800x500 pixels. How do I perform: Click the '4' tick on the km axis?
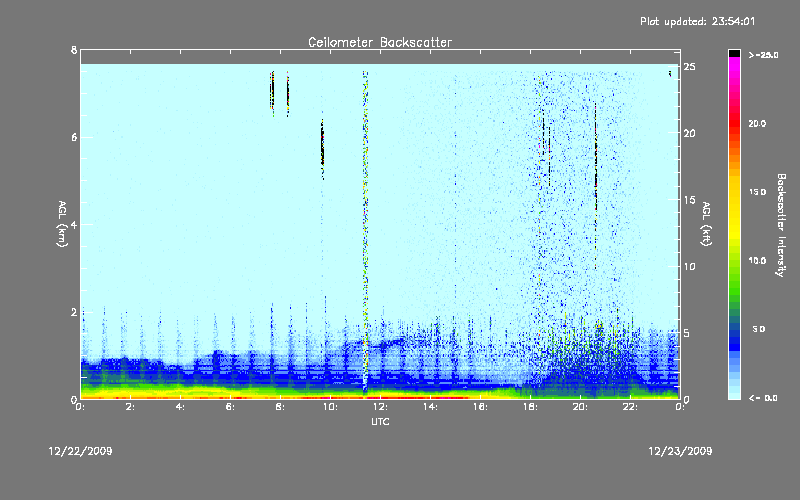point(74,224)
